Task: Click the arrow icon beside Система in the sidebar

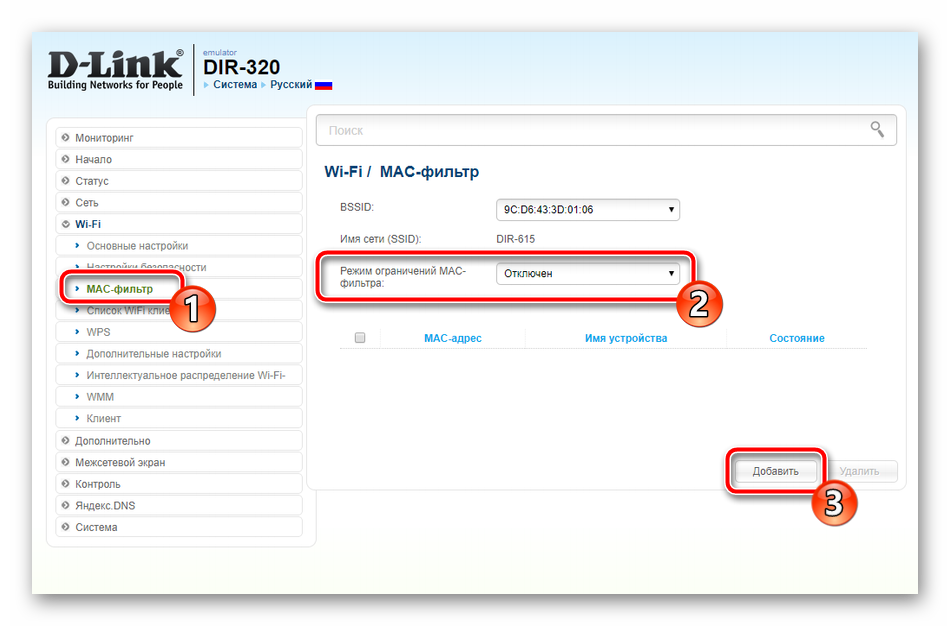Action: (65, 527)
